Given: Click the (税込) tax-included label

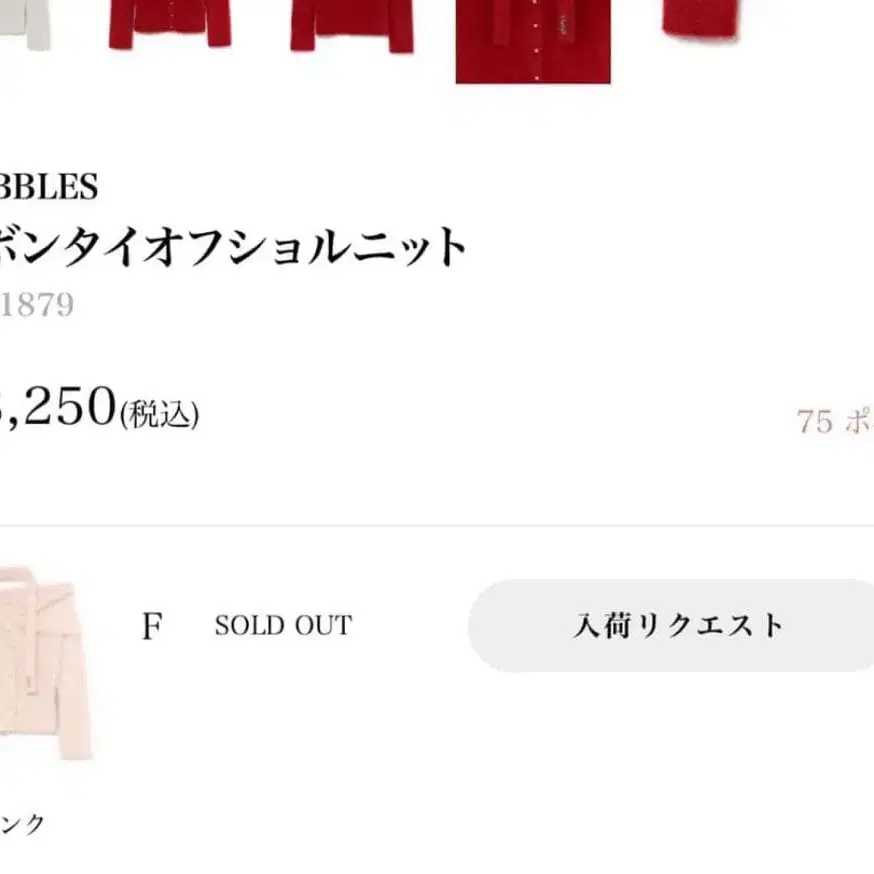Looking at the screenshot, I should click(x=159, y=414).
